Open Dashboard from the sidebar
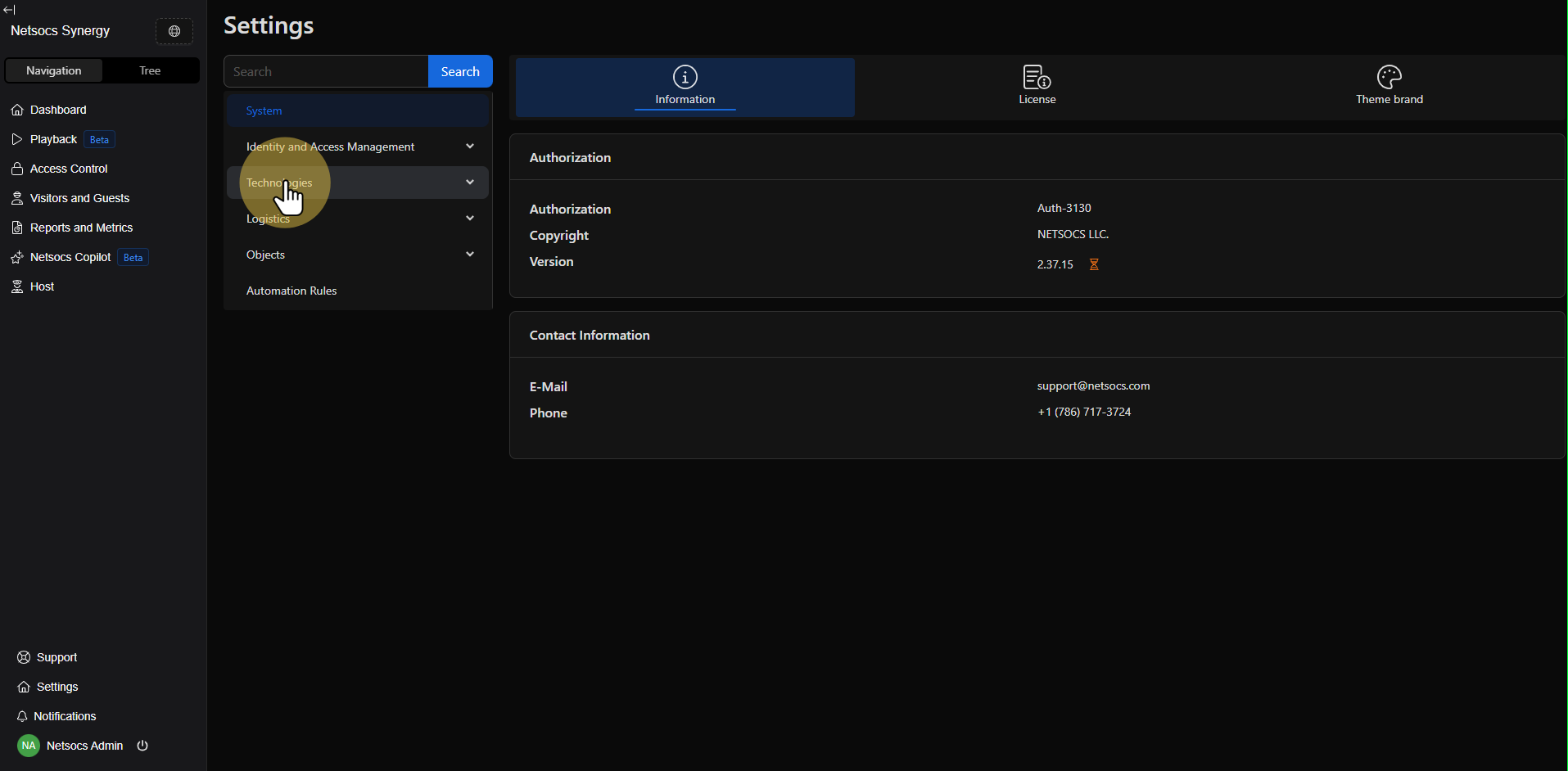This screenshot has width=1568, height=771. coord(58,110)
